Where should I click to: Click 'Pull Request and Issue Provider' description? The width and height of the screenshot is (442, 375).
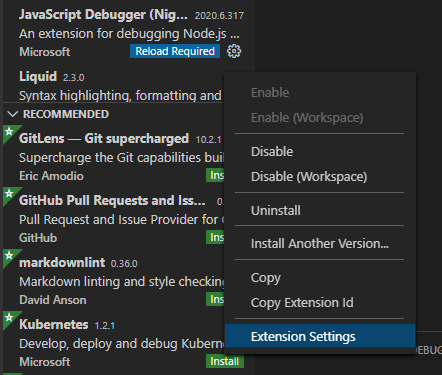pyautogui.click(x=122, y=220)
